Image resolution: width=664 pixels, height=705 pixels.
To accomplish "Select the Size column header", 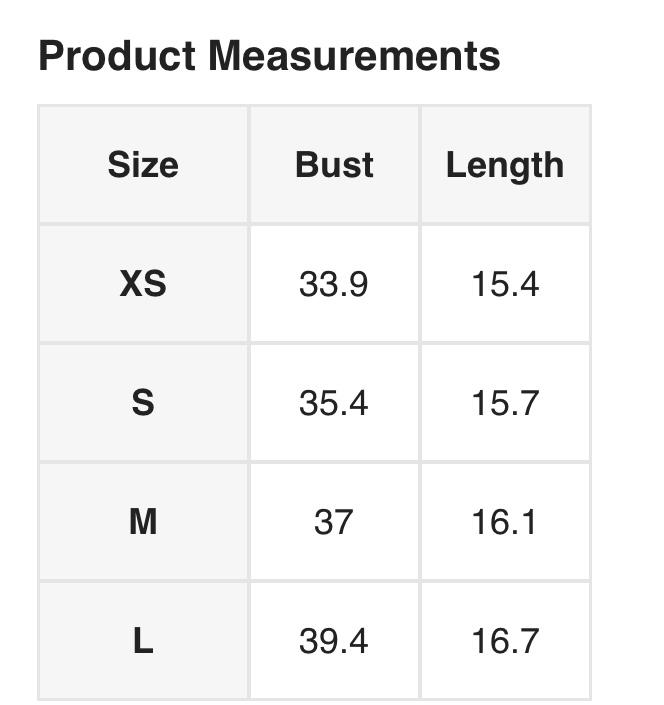I will tap(143, 165).
